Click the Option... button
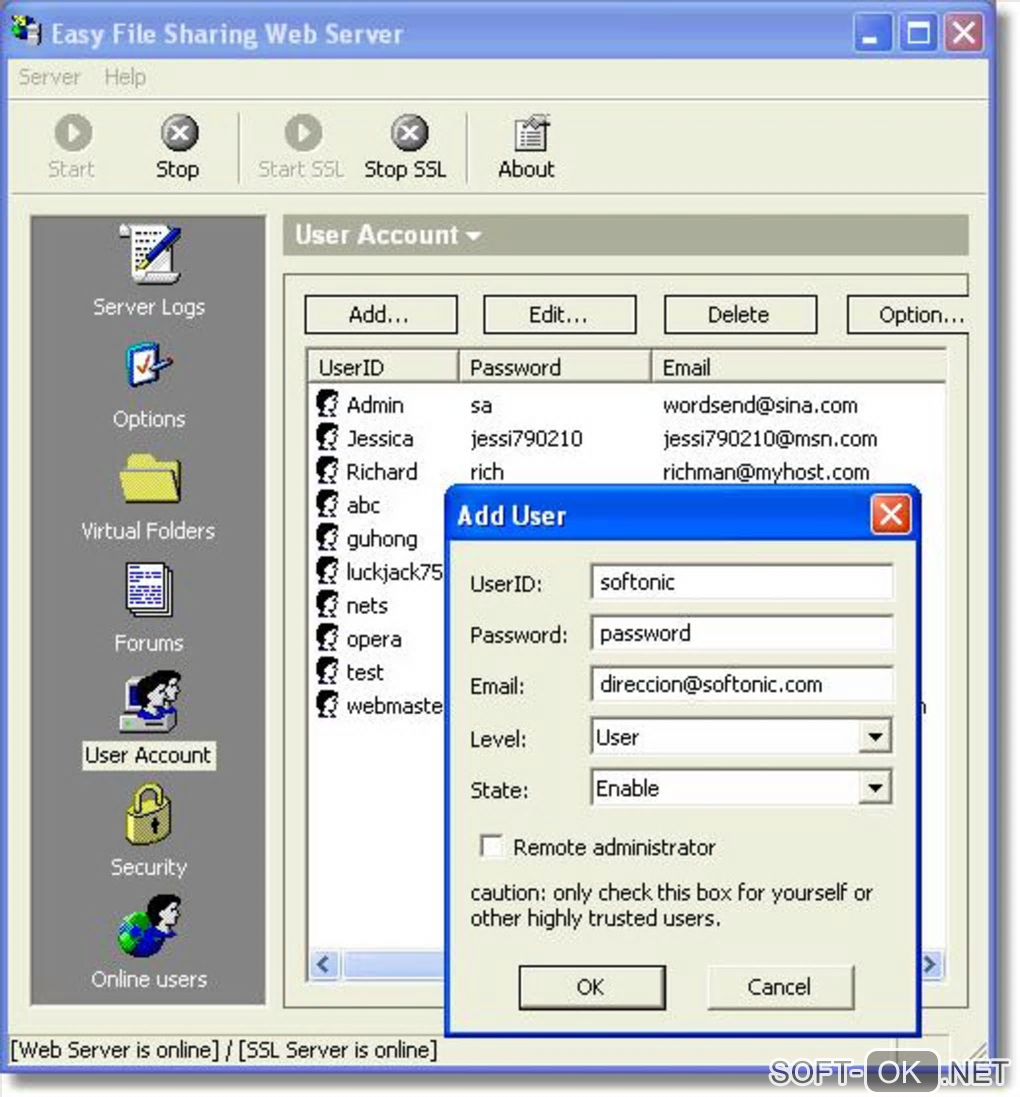Viewport: 1020px width, 1097px height. tap(908, 315)
